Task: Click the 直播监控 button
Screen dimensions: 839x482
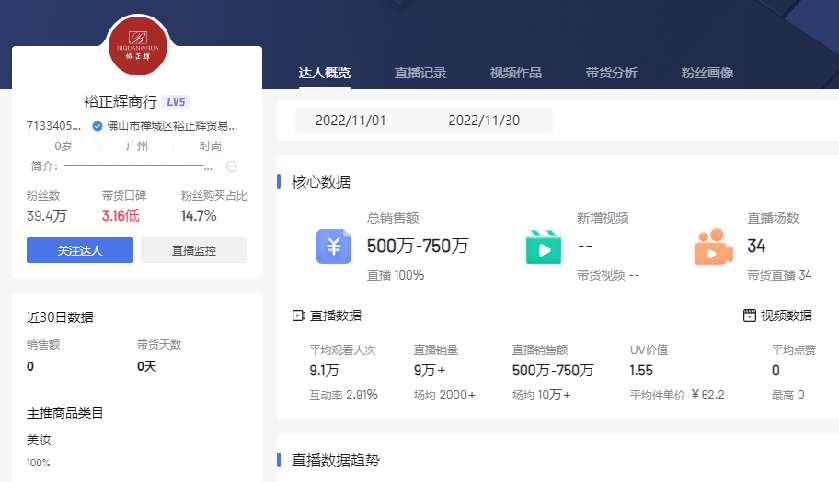Action: [x=194, y=250]
